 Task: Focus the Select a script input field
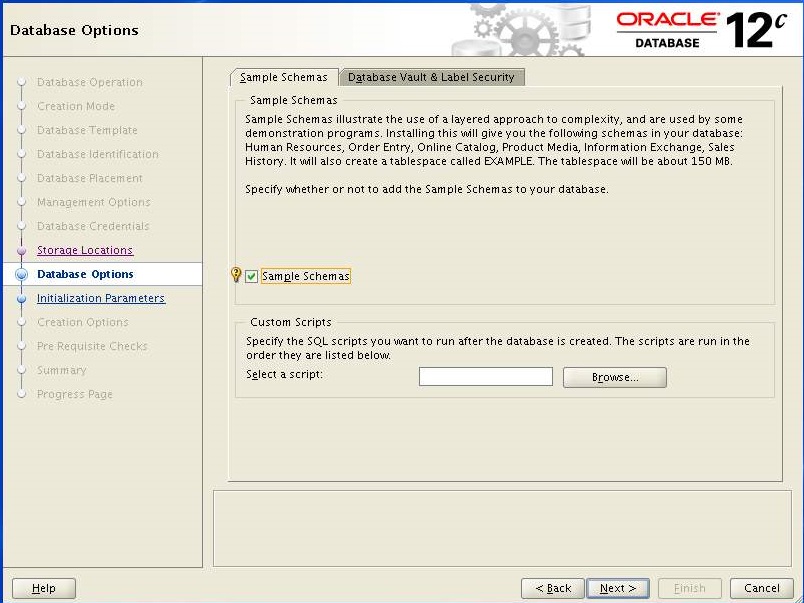[486, 376]
